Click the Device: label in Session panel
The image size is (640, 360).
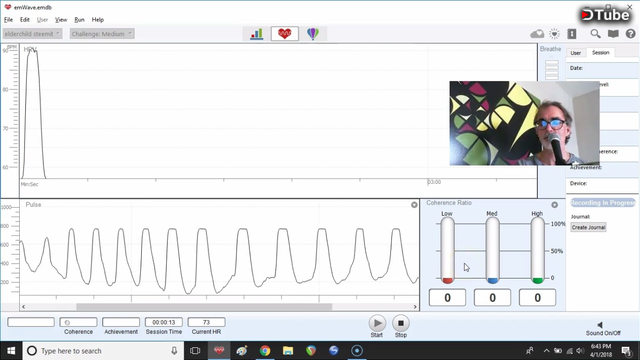[578, 183]
